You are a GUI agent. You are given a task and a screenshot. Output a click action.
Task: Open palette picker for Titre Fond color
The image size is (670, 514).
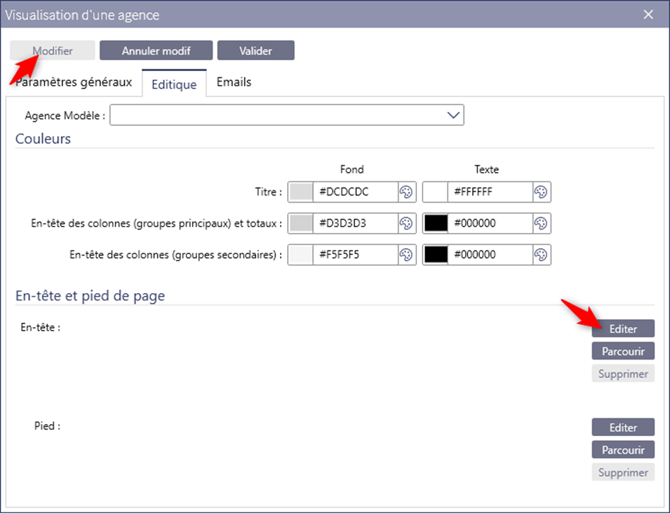click(x=407, y=192)
